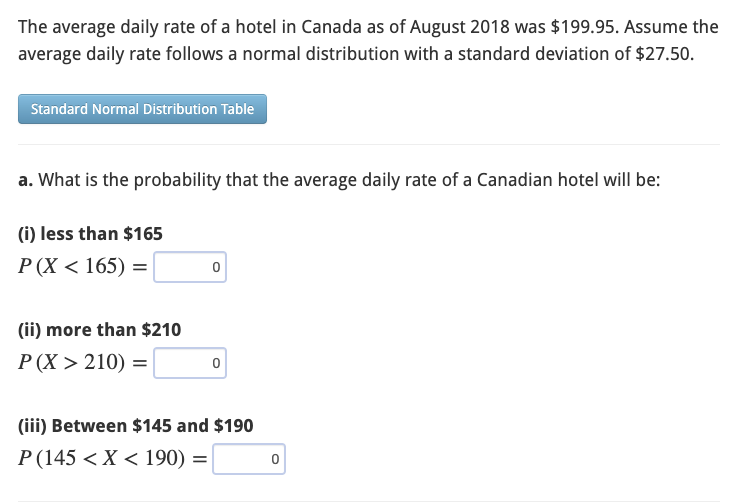Click the "(ii) more than $210" heading
The height and width of the screenshot is (504, 739).
[100, 329]
